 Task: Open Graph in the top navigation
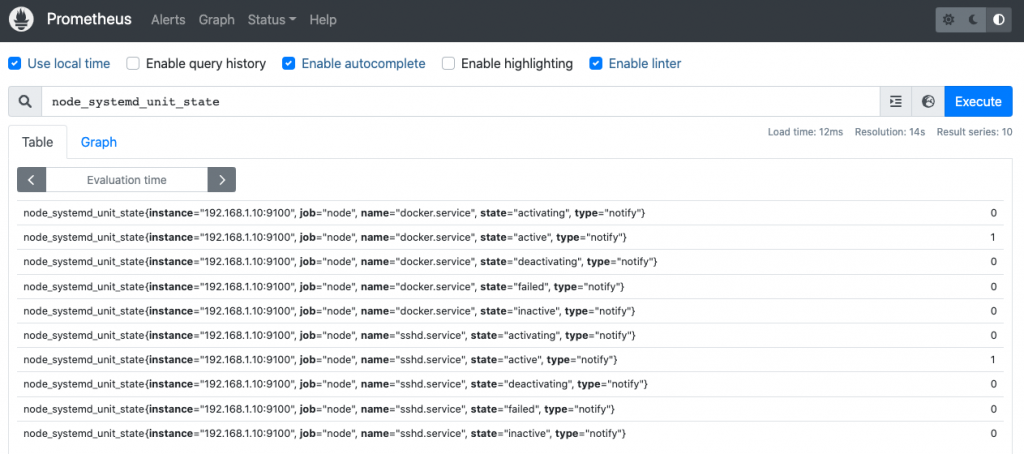click(x=216, y=20)
